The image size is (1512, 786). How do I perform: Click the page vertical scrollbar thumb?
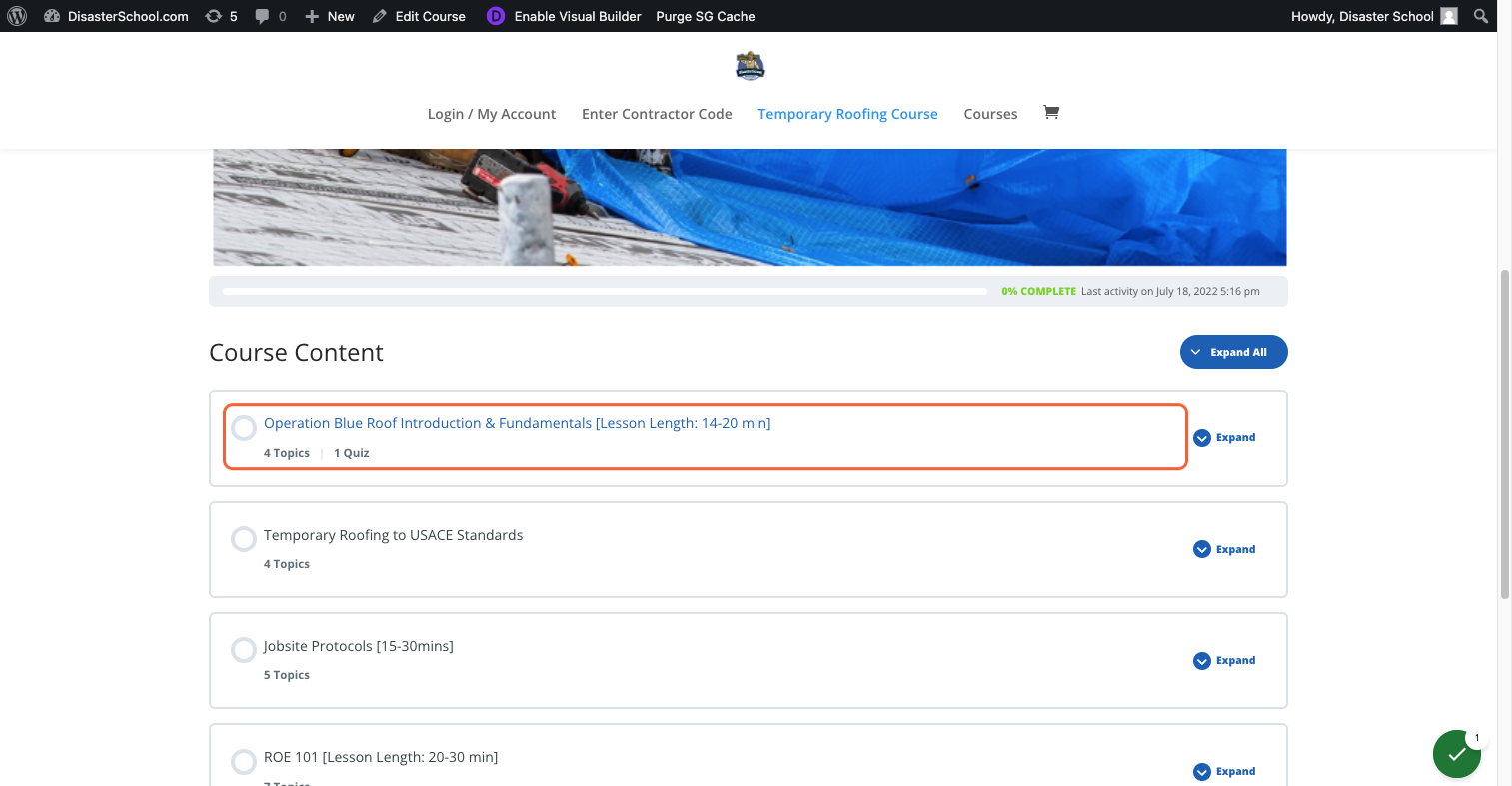1504,433
